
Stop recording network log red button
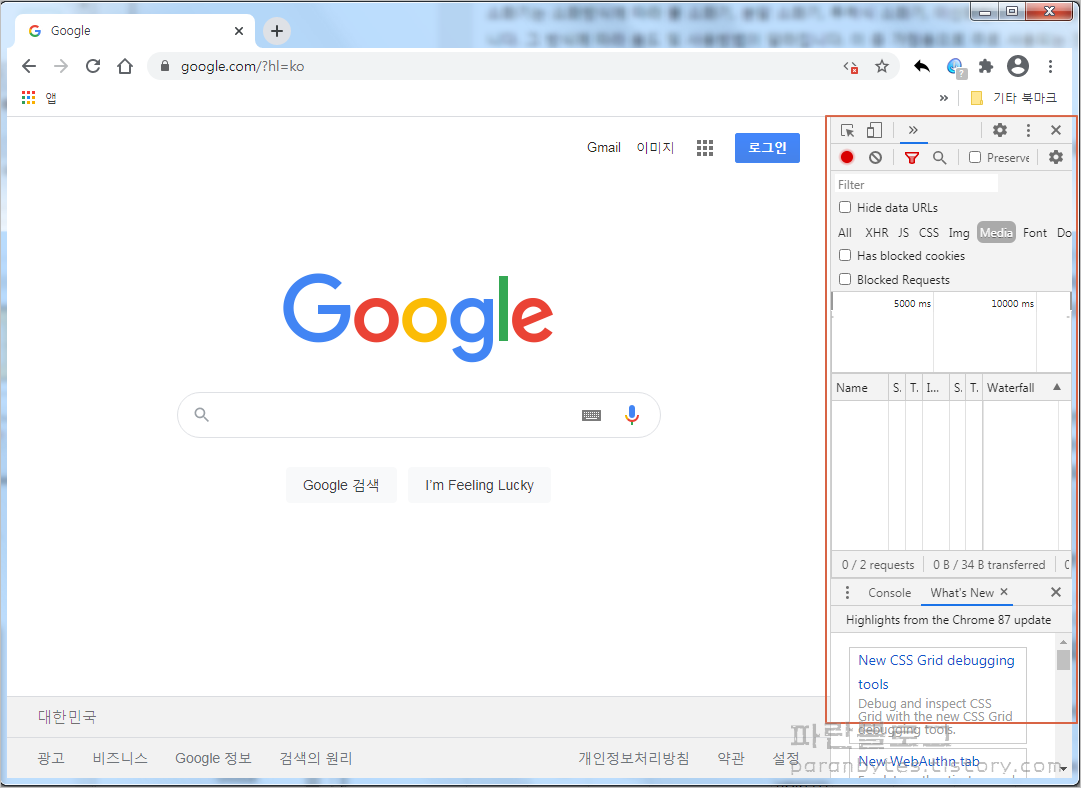point(847,157)
